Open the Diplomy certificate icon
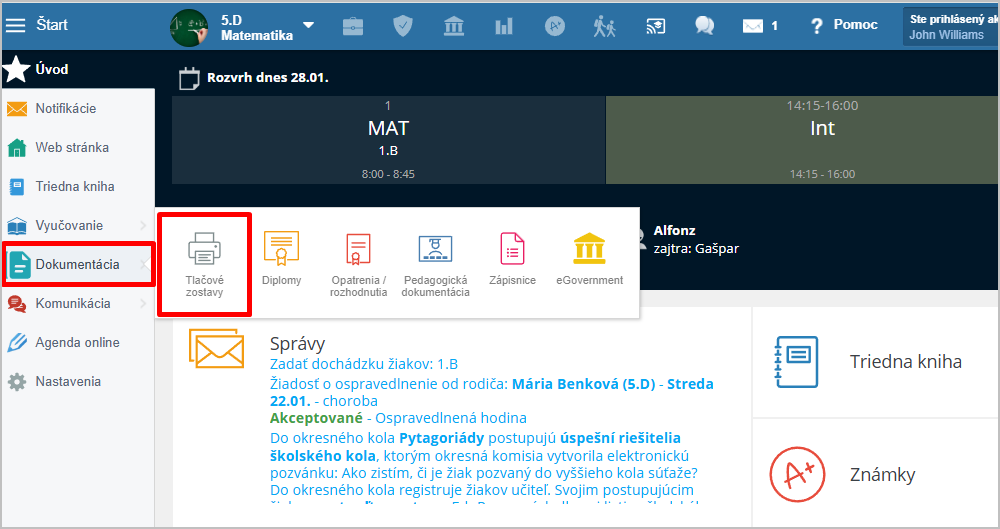Viewport: 1000px width, 529px height. click(x=281, y=247)
